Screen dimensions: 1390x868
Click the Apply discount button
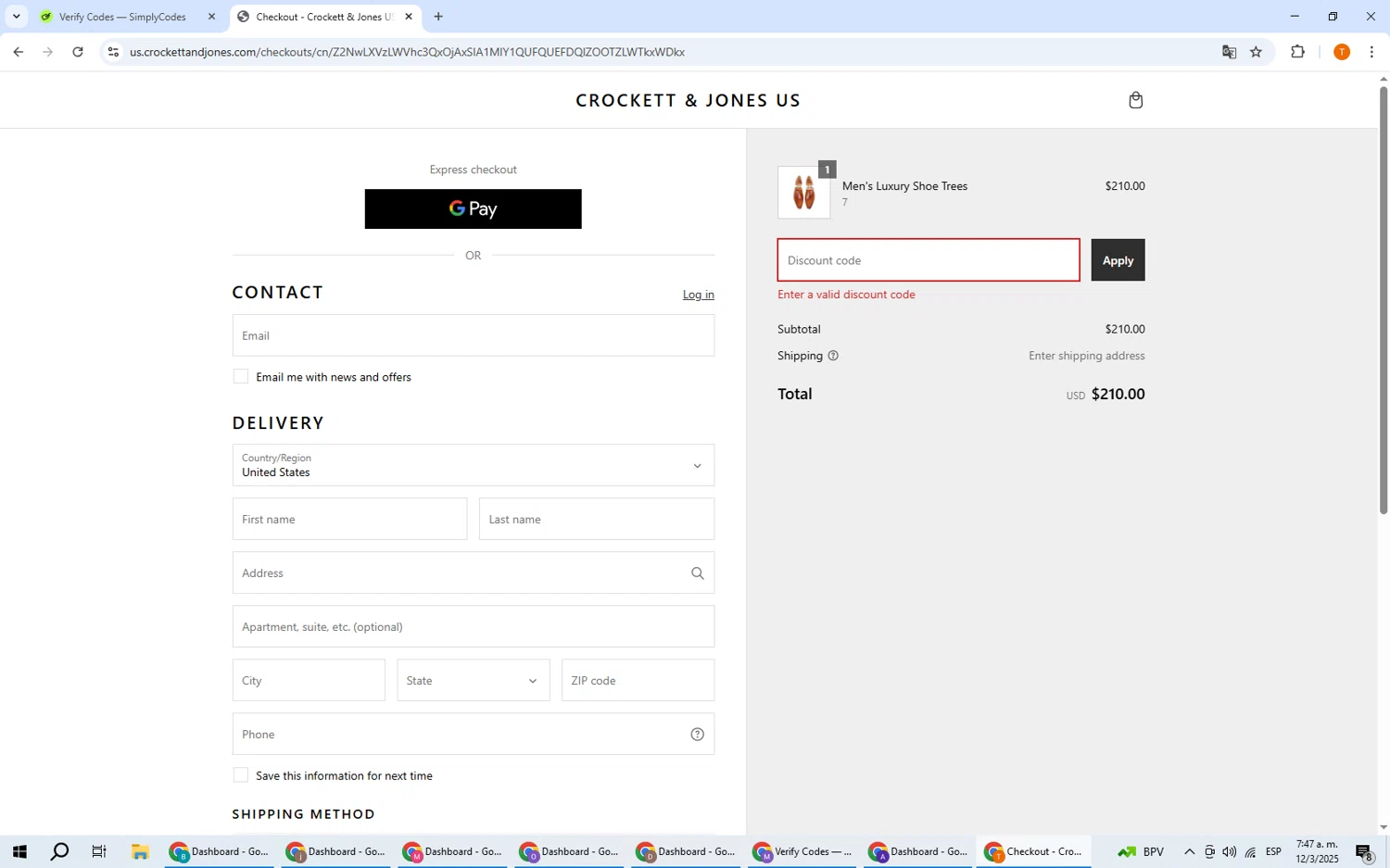click(1118, 260)
